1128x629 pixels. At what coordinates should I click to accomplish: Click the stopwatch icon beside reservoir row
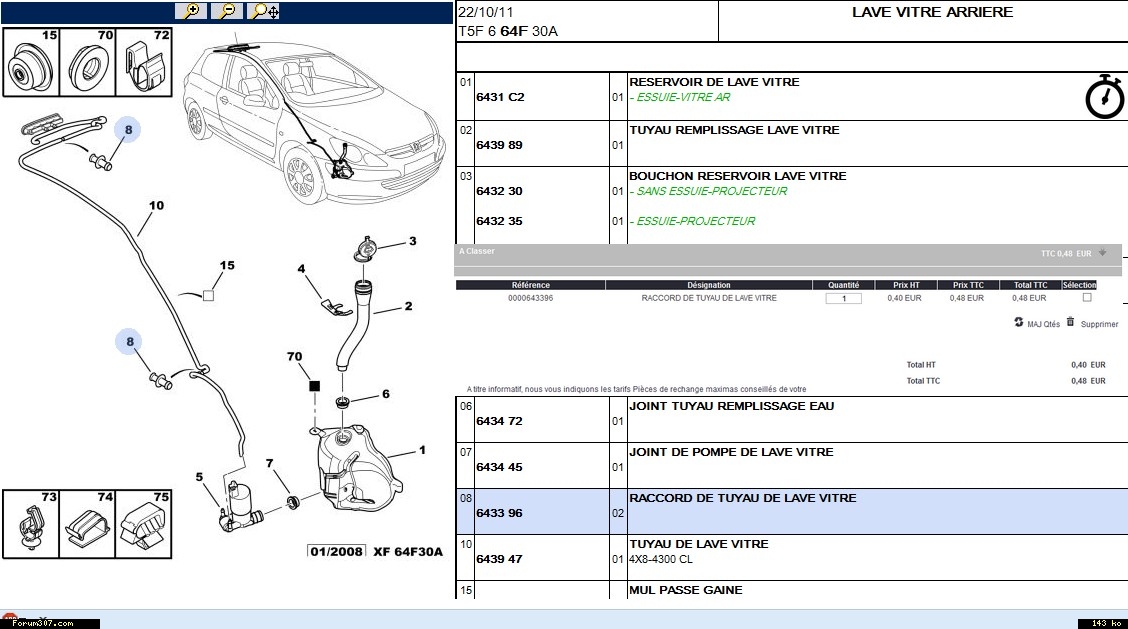pos(1105,97)
